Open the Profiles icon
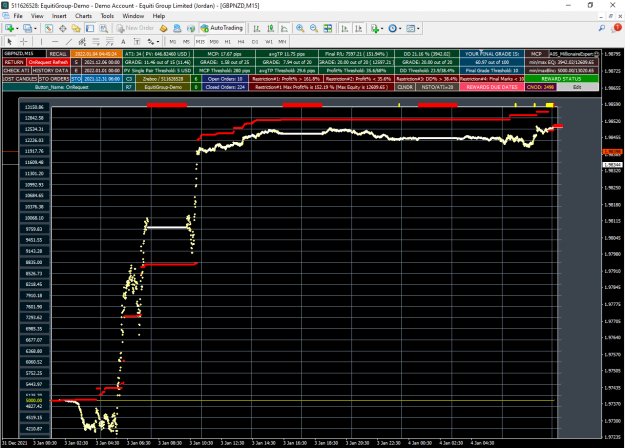Screen dimensions: 625x448 pos(27,28)
